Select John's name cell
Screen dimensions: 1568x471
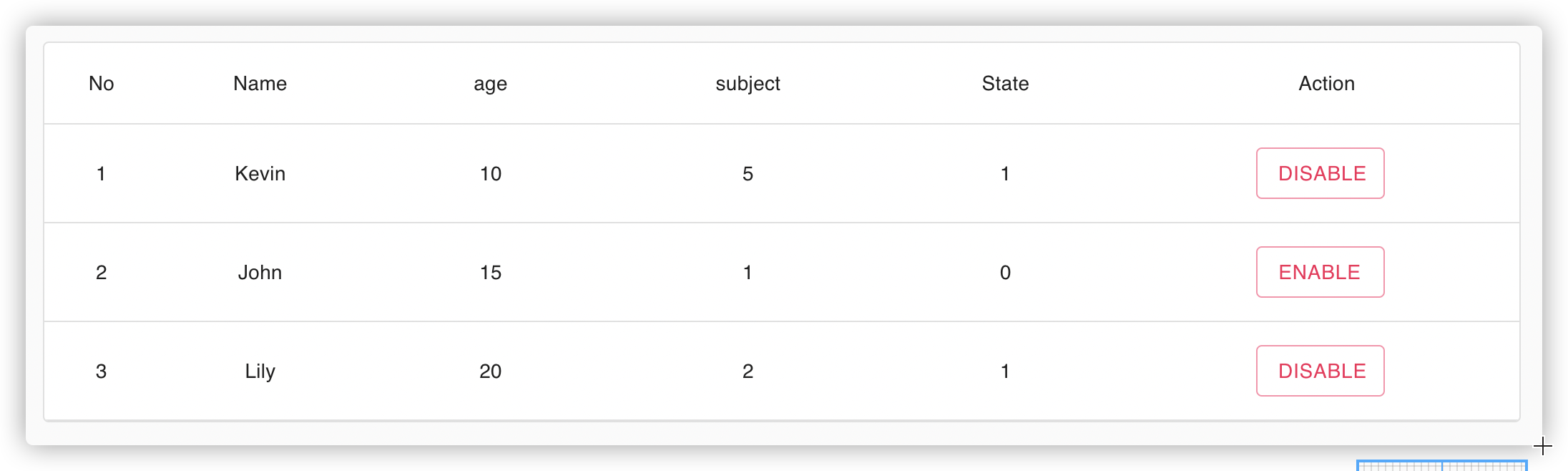pos(260,272)
